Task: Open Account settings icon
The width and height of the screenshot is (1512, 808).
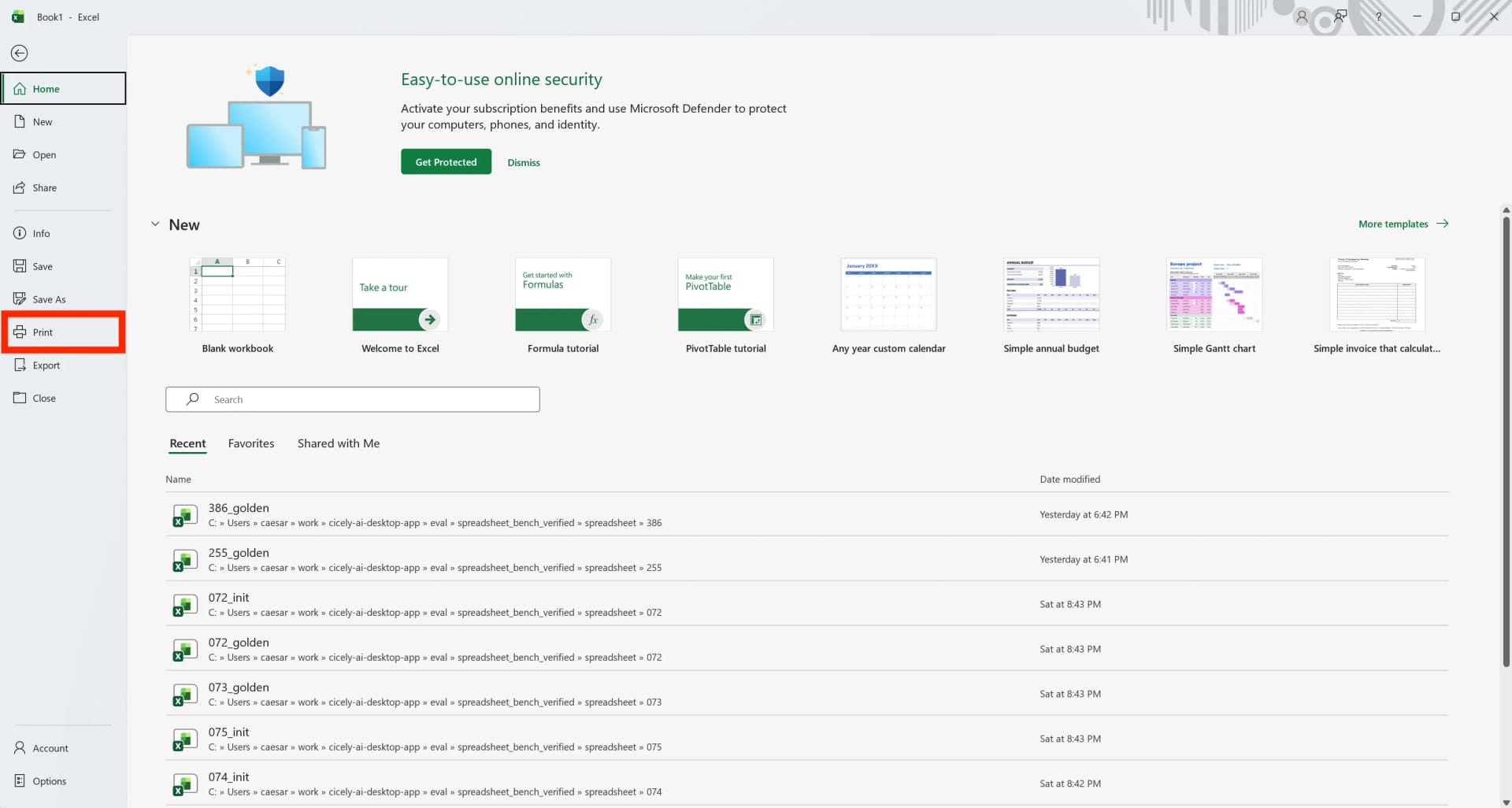Action: pyautogui.click(x=20, y=748)
